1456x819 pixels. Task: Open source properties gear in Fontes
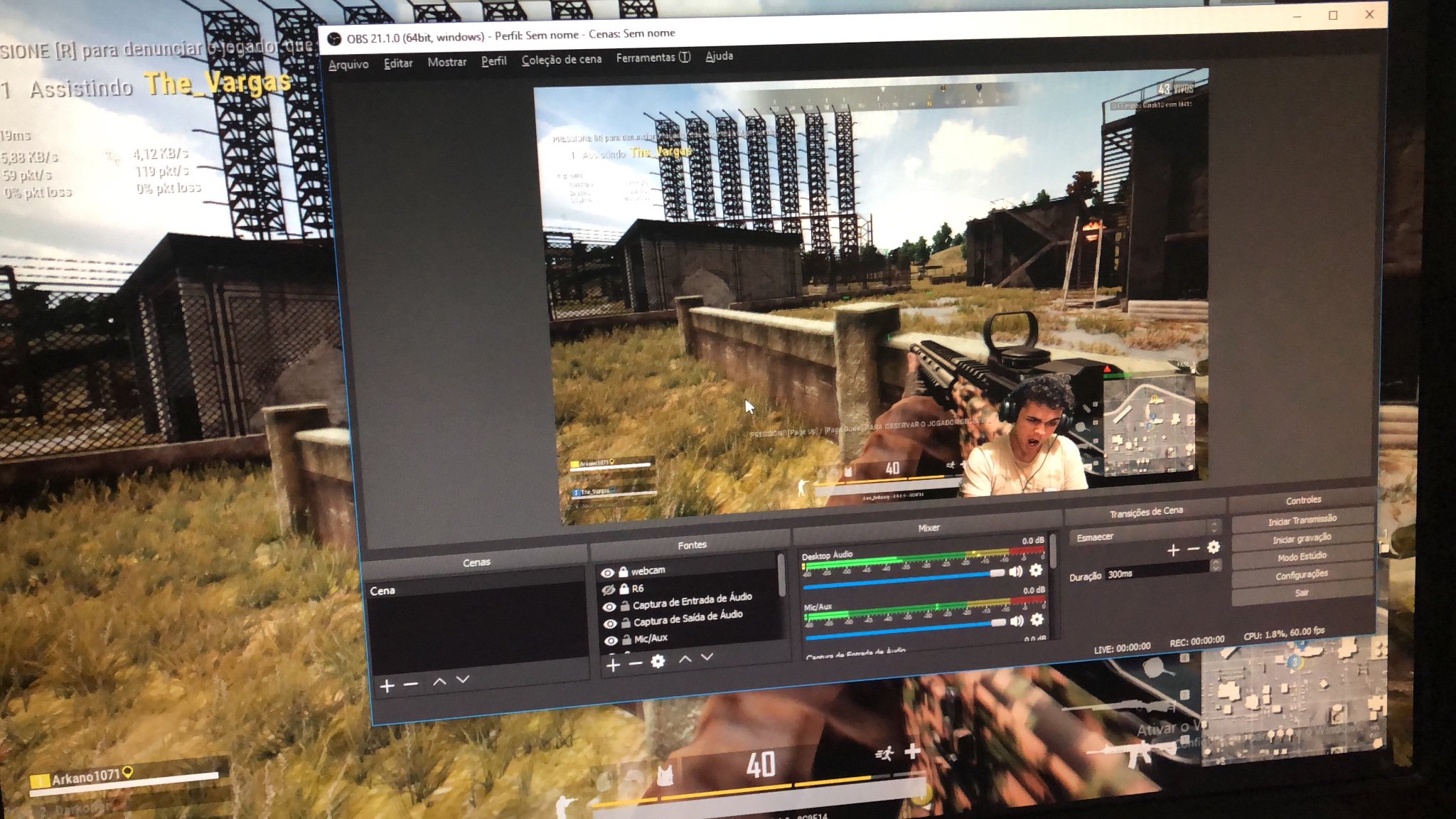pyautogui.click(x=658, y=662)
